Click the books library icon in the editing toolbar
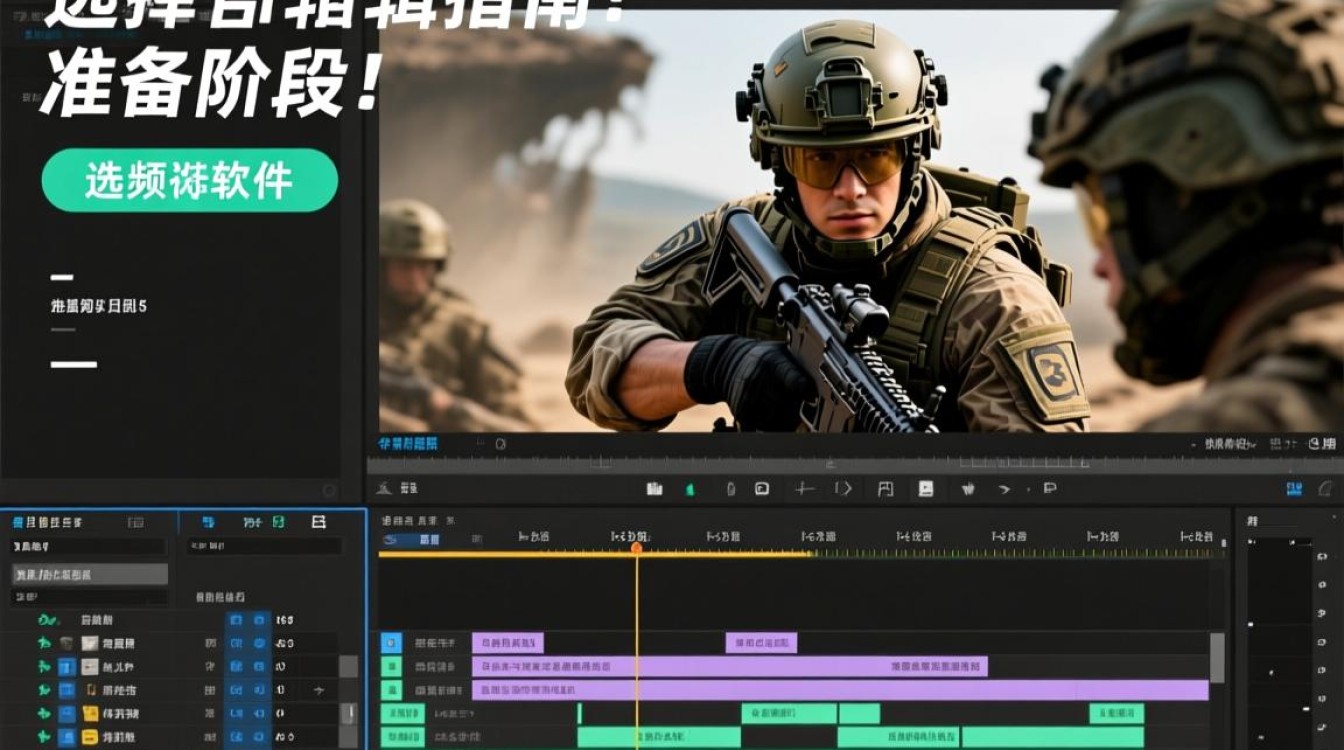This screenshot has width=1344, height=750. point(655,489)
